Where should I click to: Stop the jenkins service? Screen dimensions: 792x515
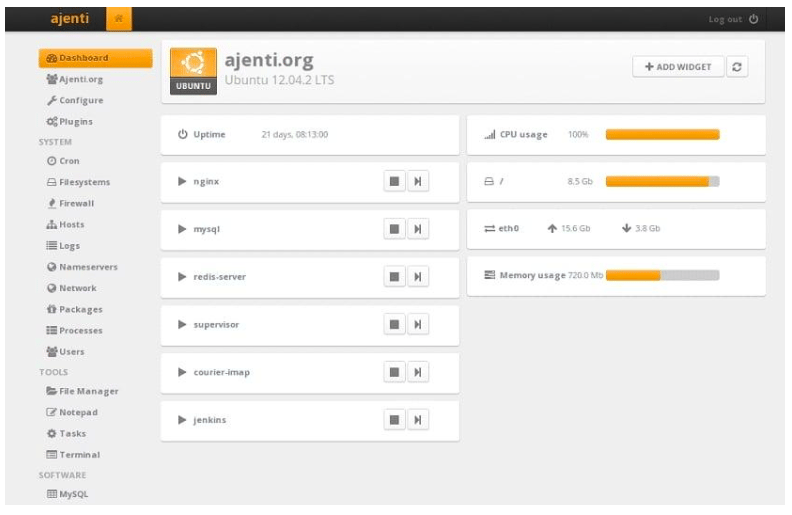[394, 420]
